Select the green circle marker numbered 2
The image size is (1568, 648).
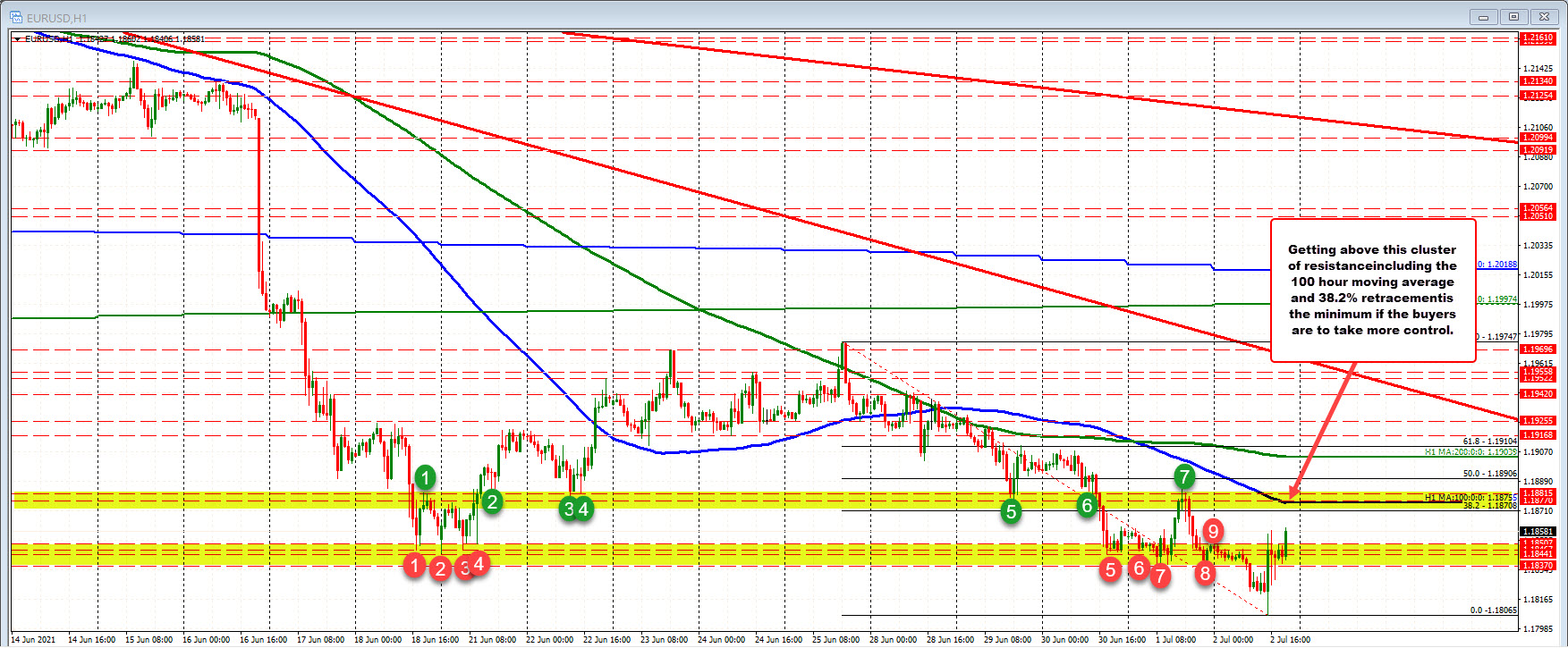492,501
